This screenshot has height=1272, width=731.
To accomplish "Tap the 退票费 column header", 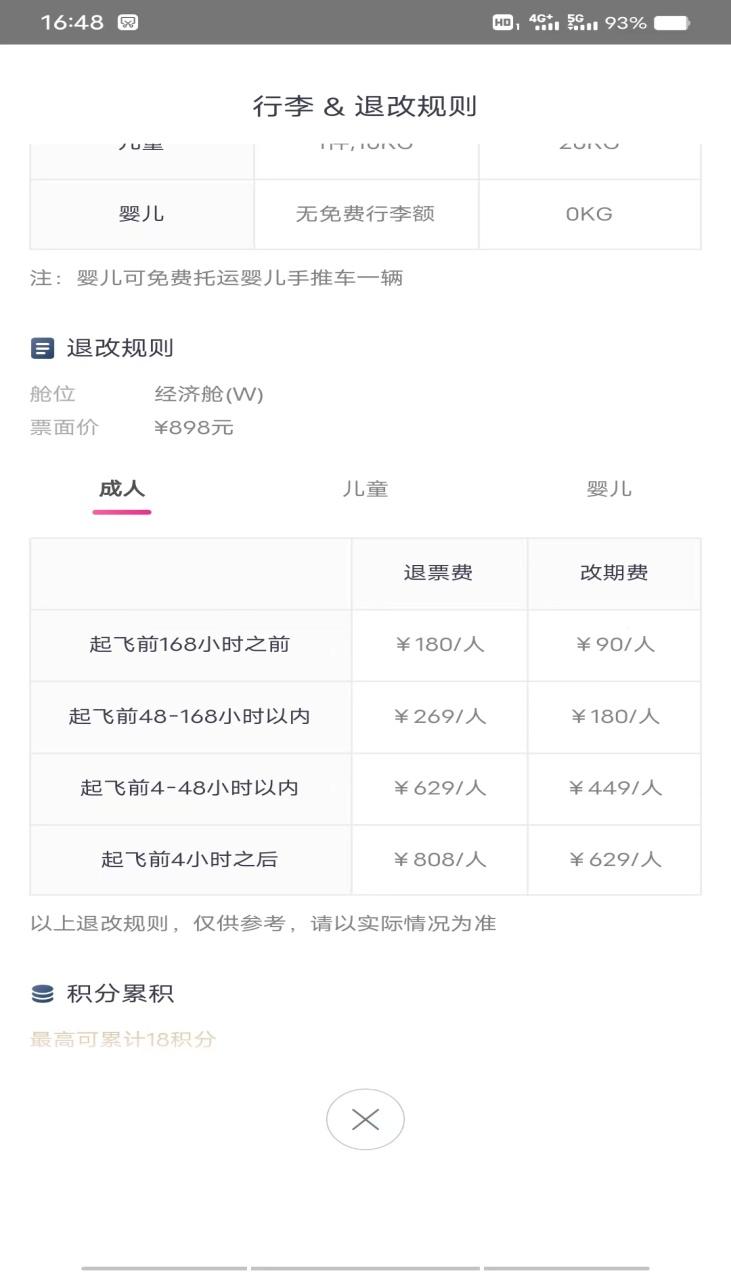I will pyautogui.click(x=438, y=573).
